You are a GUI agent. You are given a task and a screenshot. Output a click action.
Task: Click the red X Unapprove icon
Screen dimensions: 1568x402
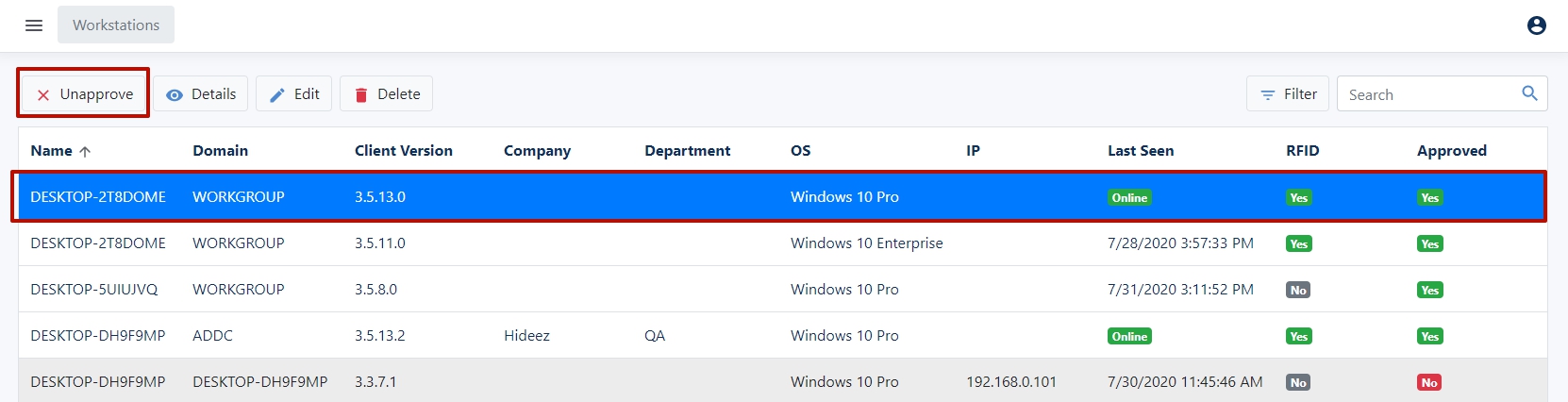(43, 94)
